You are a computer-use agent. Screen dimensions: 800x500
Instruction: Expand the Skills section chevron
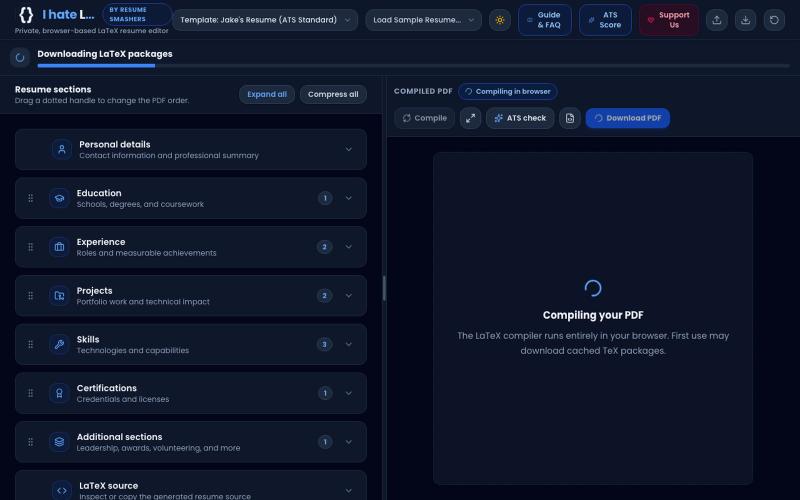click(348, 344)
